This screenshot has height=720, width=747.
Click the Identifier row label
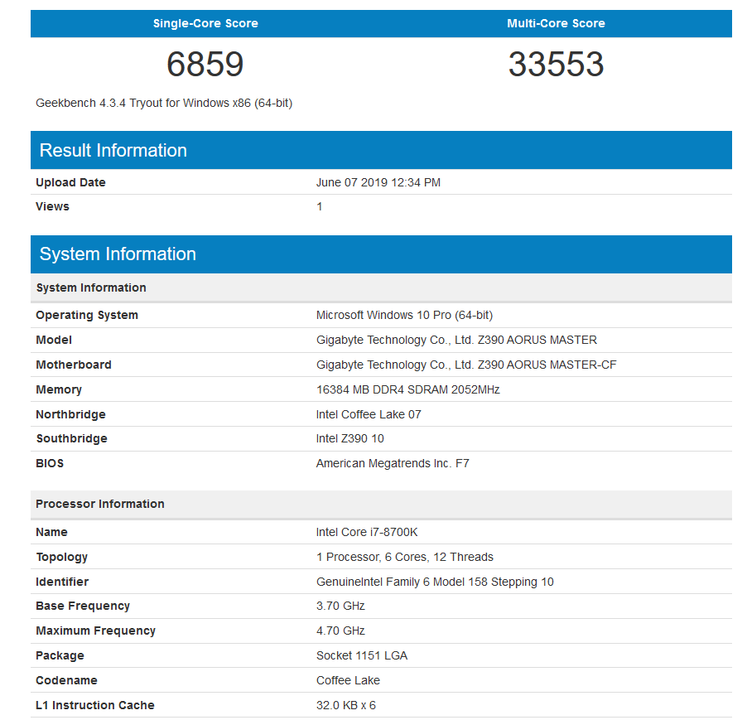(62, 582)
